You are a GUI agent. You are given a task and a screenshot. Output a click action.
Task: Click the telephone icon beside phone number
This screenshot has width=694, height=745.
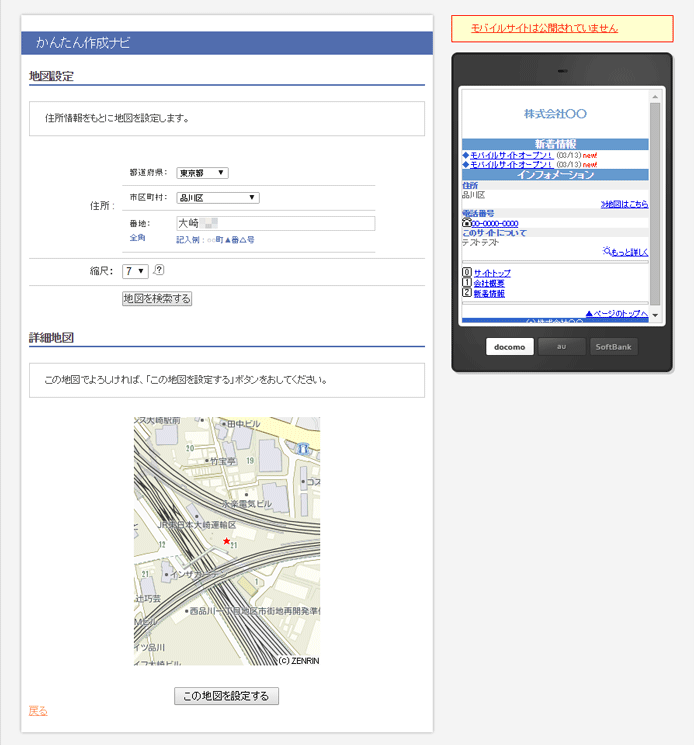466,223
